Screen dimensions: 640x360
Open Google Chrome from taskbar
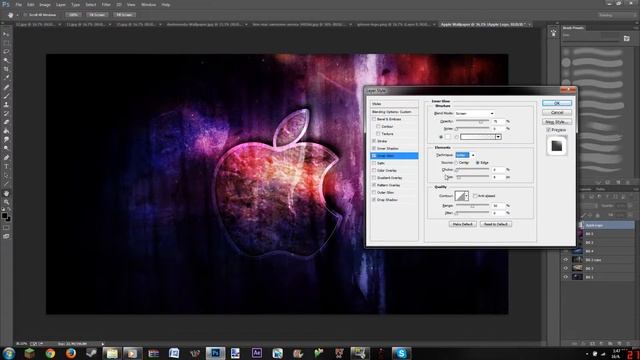pos(50,353)
